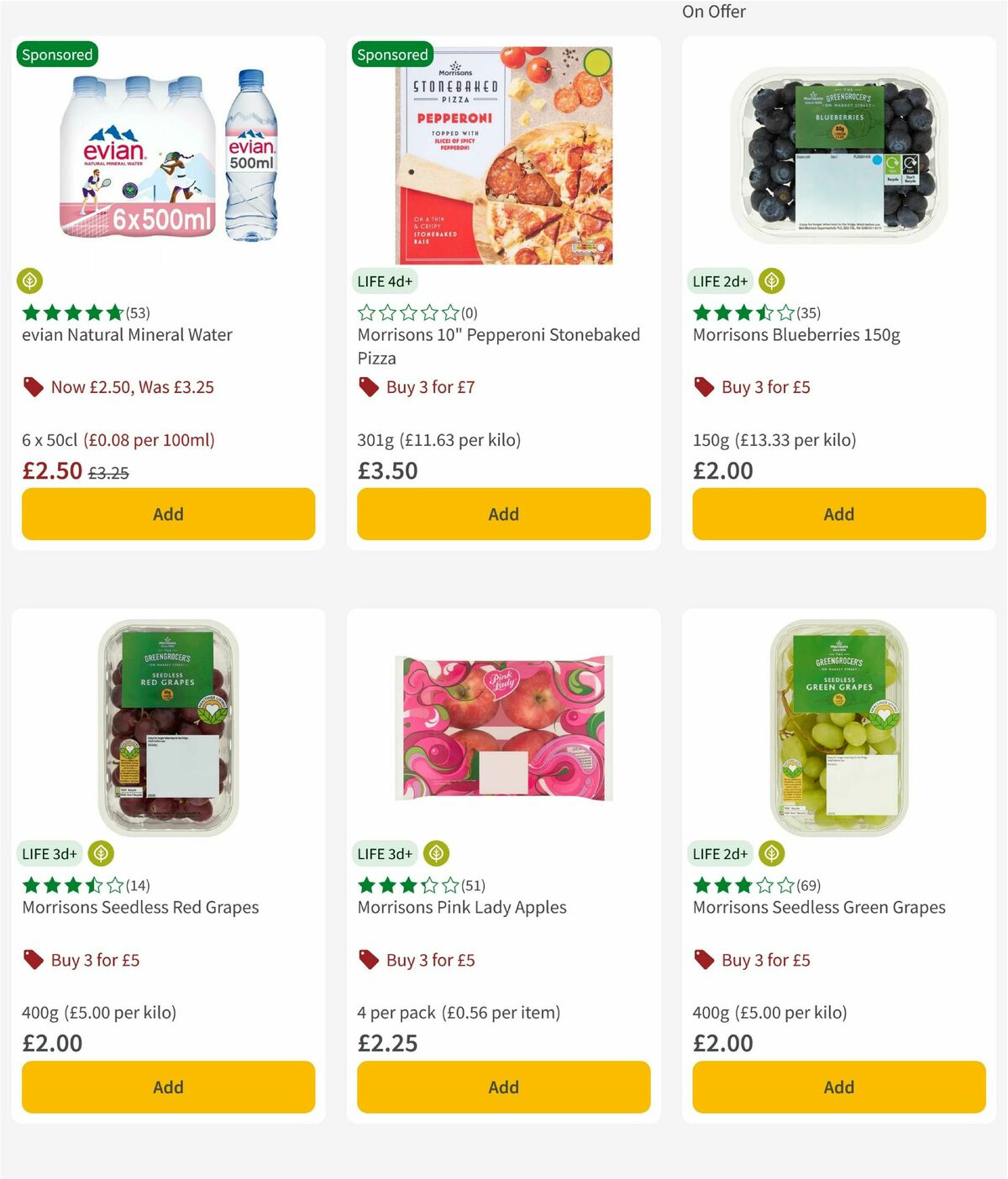Click the green eco icon under evian water

point(31,280)
